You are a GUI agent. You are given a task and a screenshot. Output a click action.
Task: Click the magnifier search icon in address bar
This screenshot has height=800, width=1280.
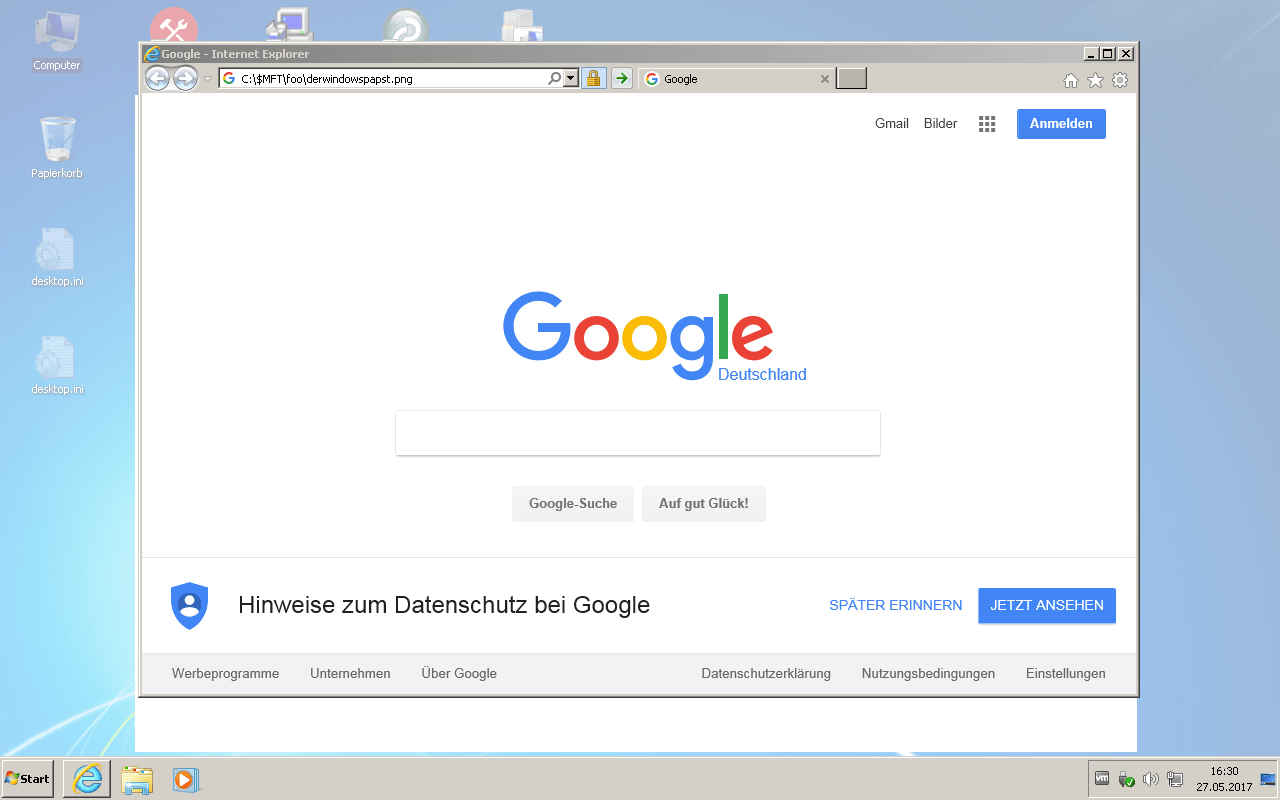click(554, 79)
